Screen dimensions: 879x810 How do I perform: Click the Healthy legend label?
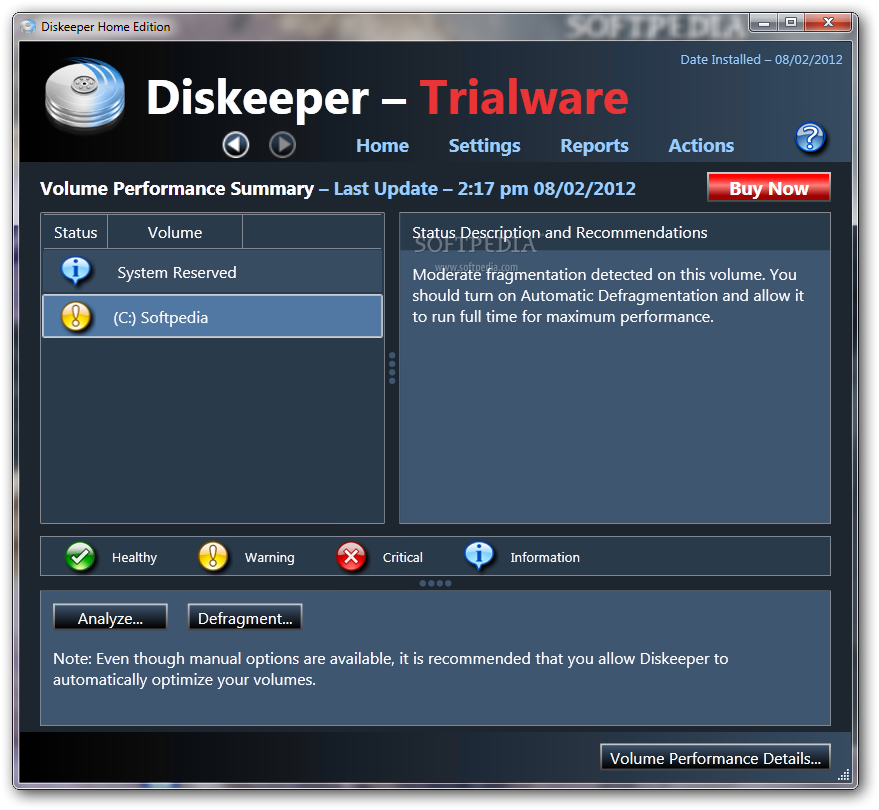point(135,557)
